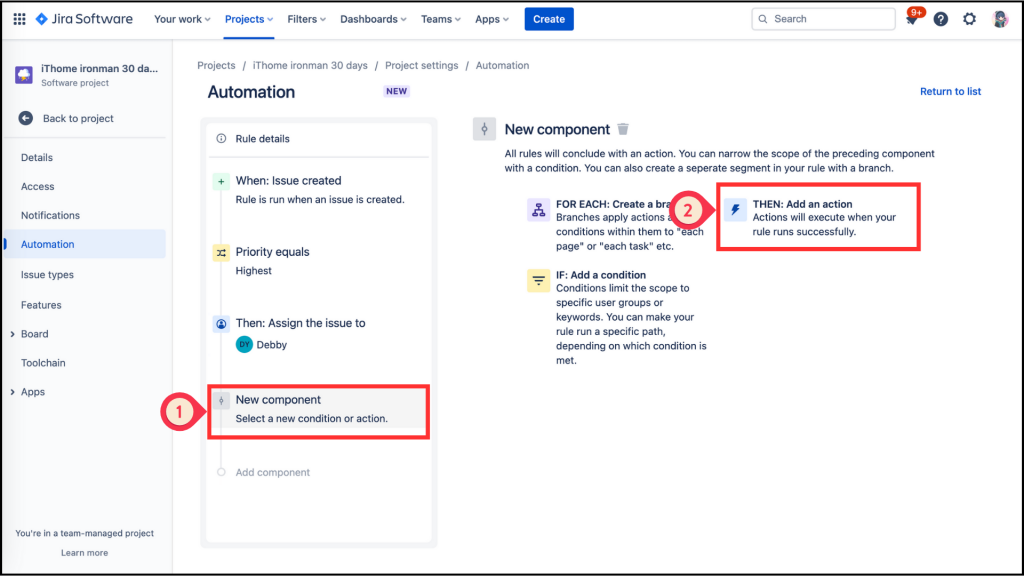Open the Dashboards dropdown menu
This screenshot has height=576, width=1024.
tap(373, 19)
